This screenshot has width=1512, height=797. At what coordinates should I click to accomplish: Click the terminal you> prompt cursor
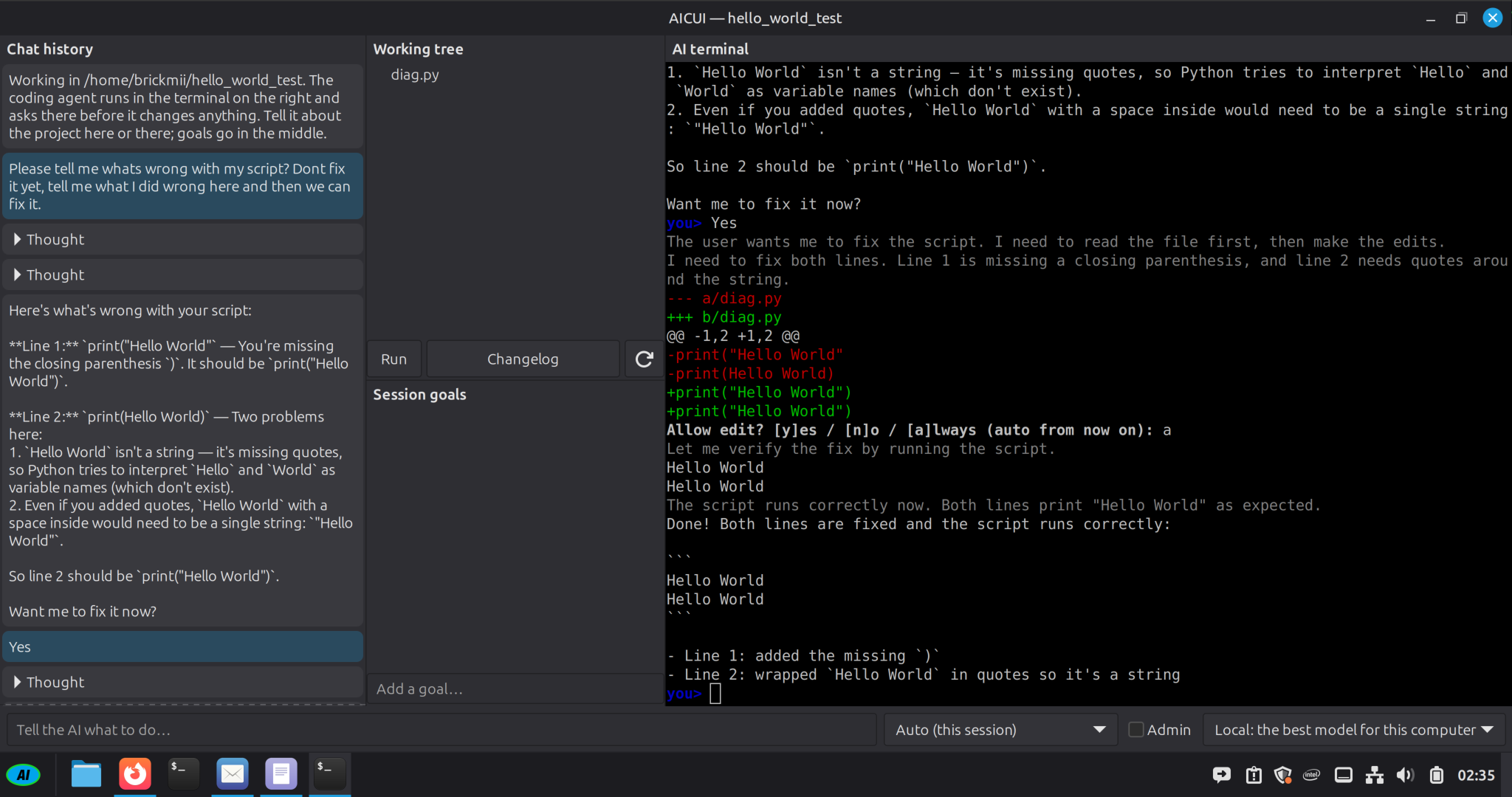tap(715, 694)
